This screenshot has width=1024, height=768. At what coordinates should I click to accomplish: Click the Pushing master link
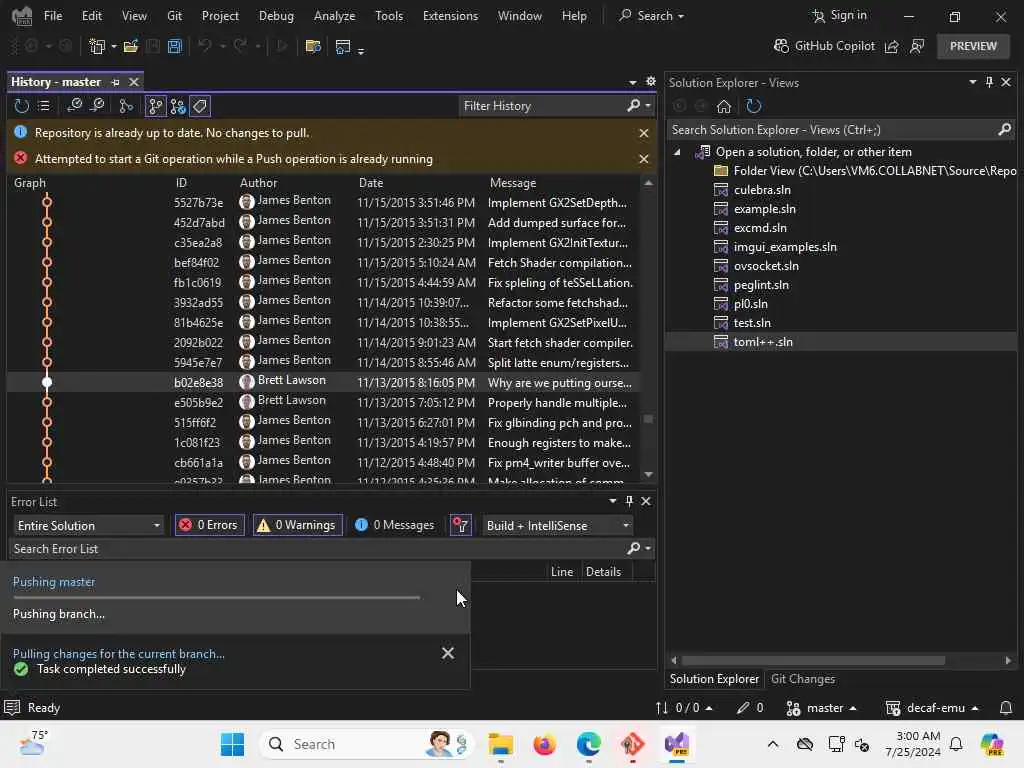click(x=54, y=582)
